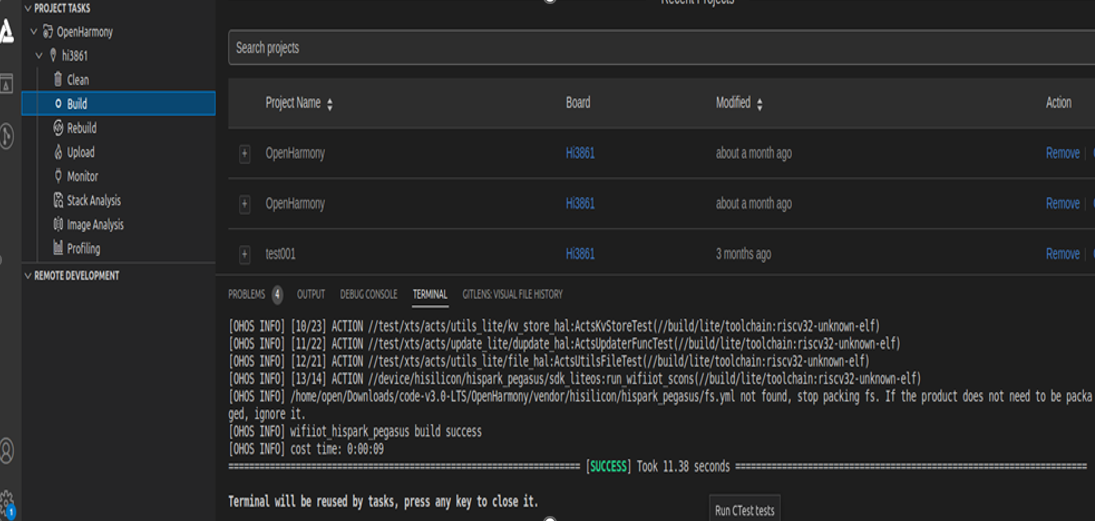This screenshot has height=521, width=1095.
Task: Remove the test001 project
Action: (1063, 254)
